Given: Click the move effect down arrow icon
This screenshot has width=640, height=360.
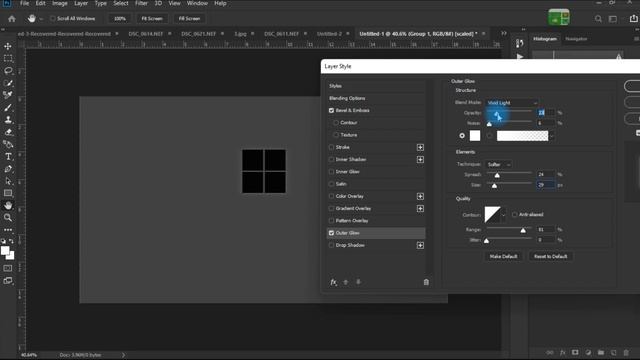Looking at the screenshot, I should (x=358, y=282).
